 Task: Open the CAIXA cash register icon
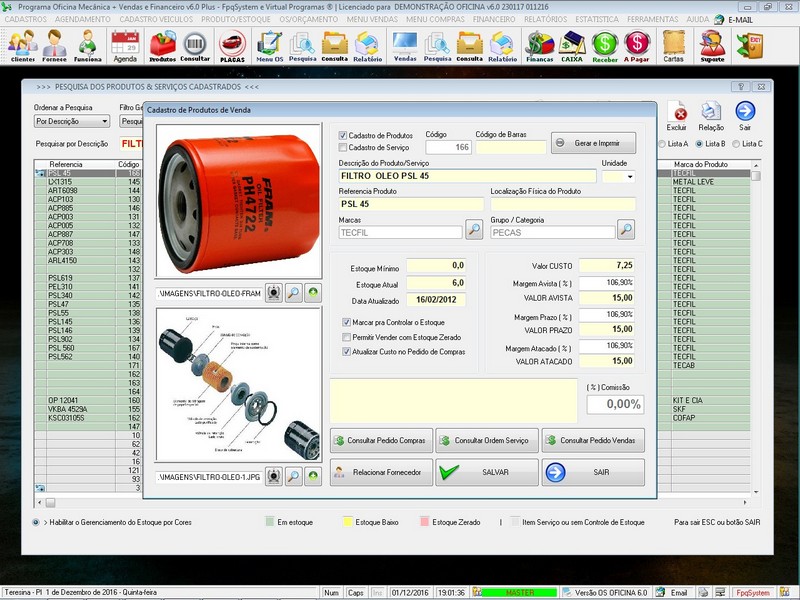click(572, 45)
